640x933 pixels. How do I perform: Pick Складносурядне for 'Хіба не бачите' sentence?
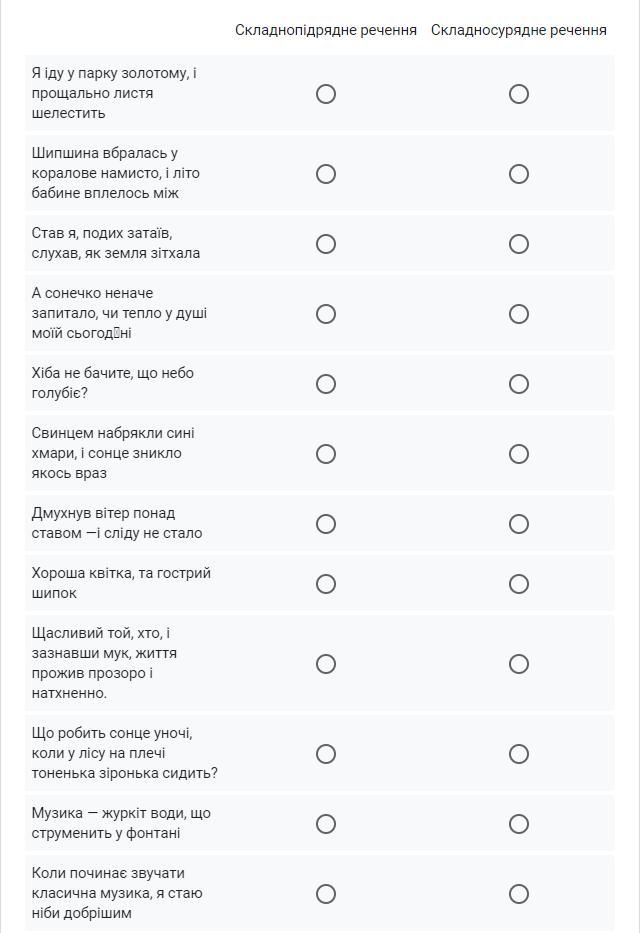tap(519, 384)
